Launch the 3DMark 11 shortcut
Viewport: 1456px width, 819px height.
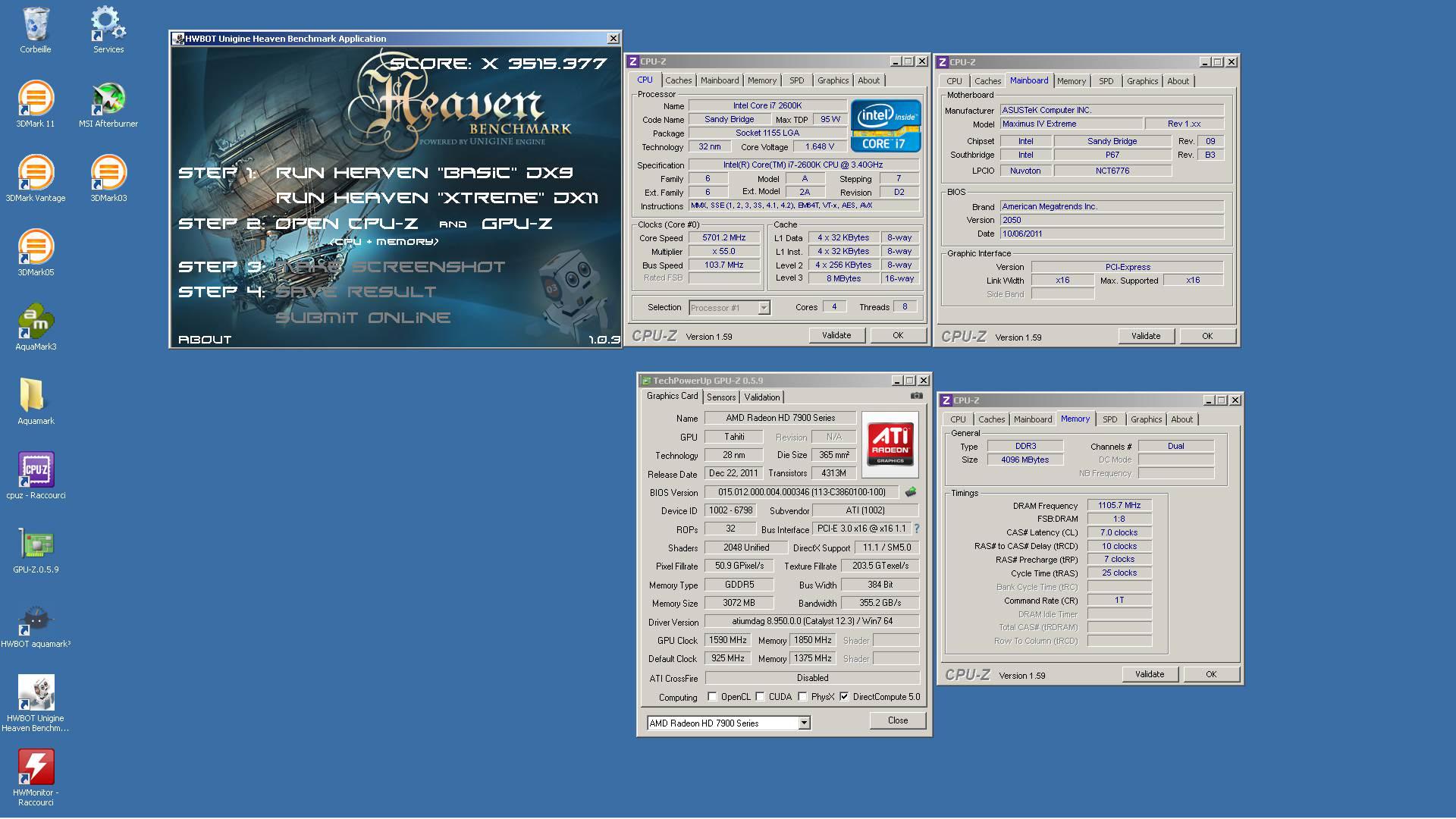click(x=36, y=105)
